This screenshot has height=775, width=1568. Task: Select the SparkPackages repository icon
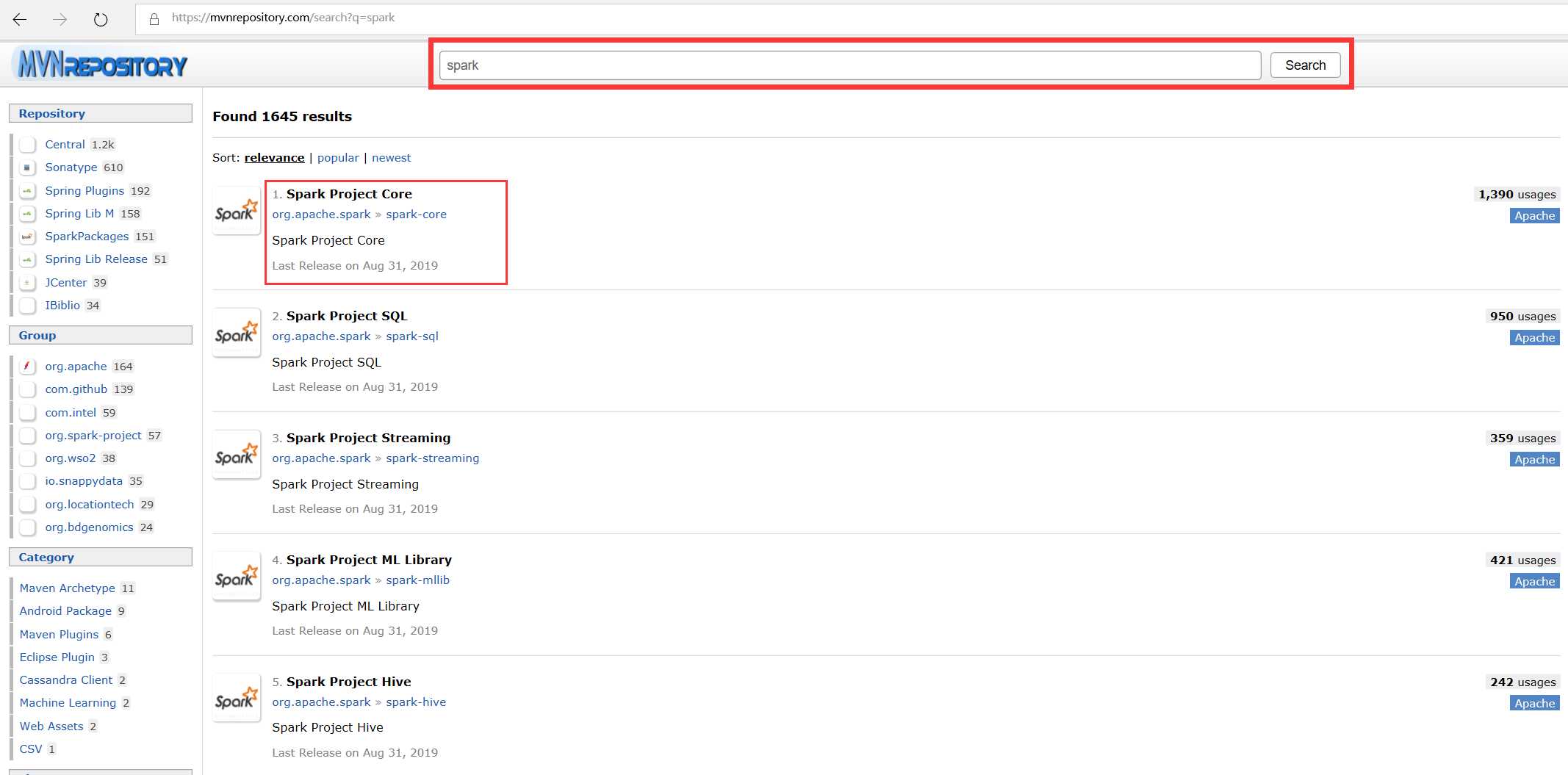point(27,237)
